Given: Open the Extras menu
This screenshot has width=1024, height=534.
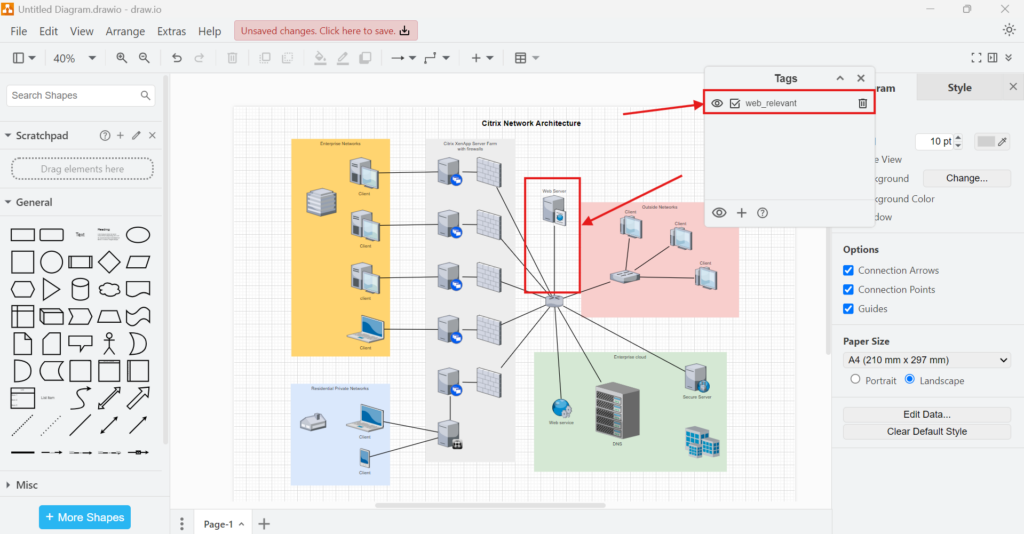Looking at the screenshot, I should [171, 31].
